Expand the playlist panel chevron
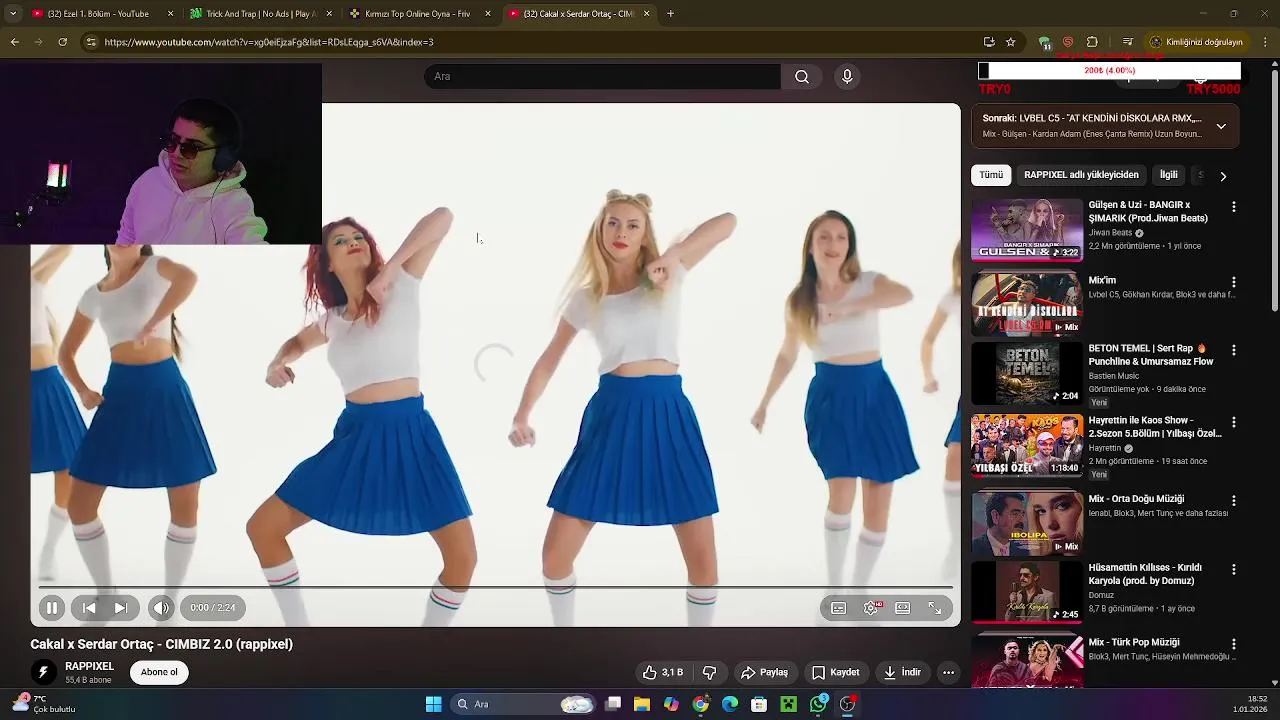The height and width of the screenshot is (720, 1280). (1221, 126)
